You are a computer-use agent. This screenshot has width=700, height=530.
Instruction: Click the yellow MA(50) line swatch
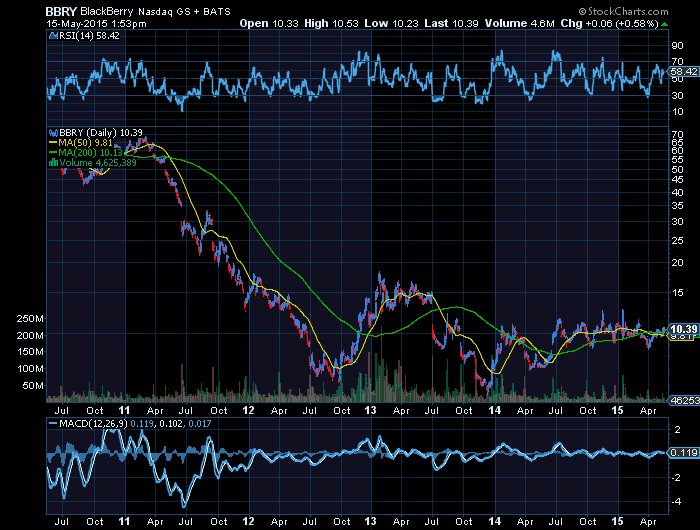click(x=53, y=143)
